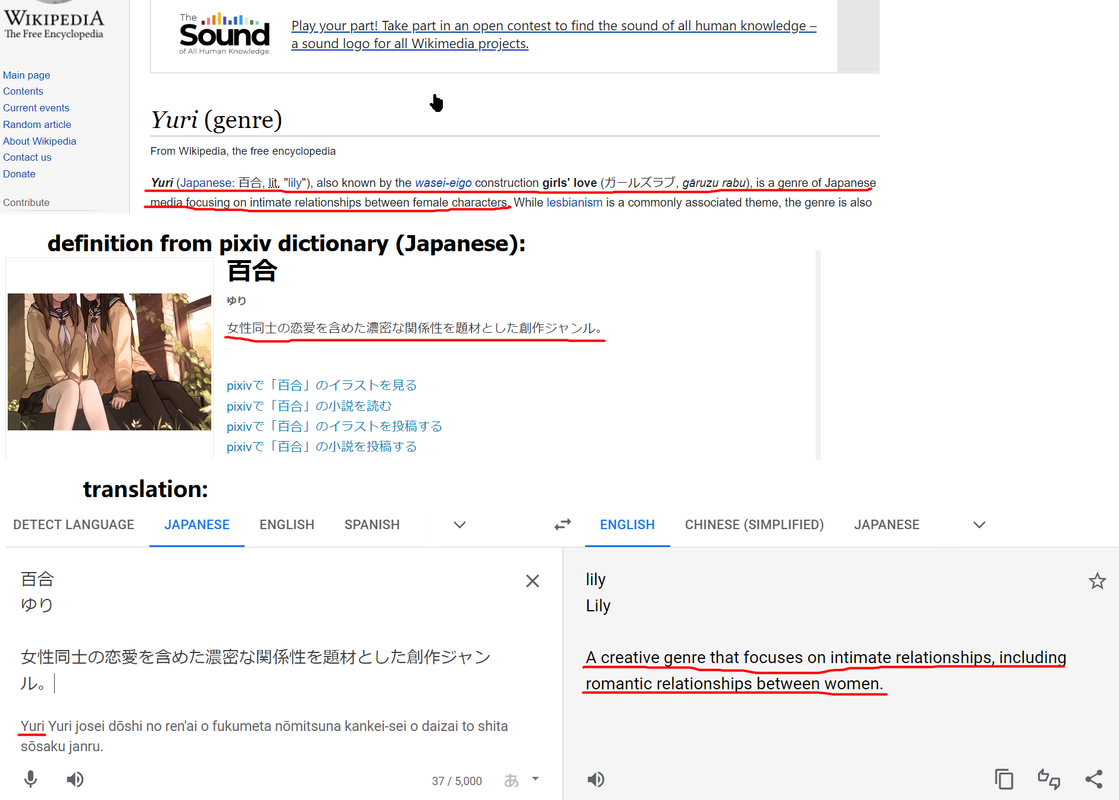Select Japanese source language tab
Viewport: 1119px width, 800px height.
[197, 525]
